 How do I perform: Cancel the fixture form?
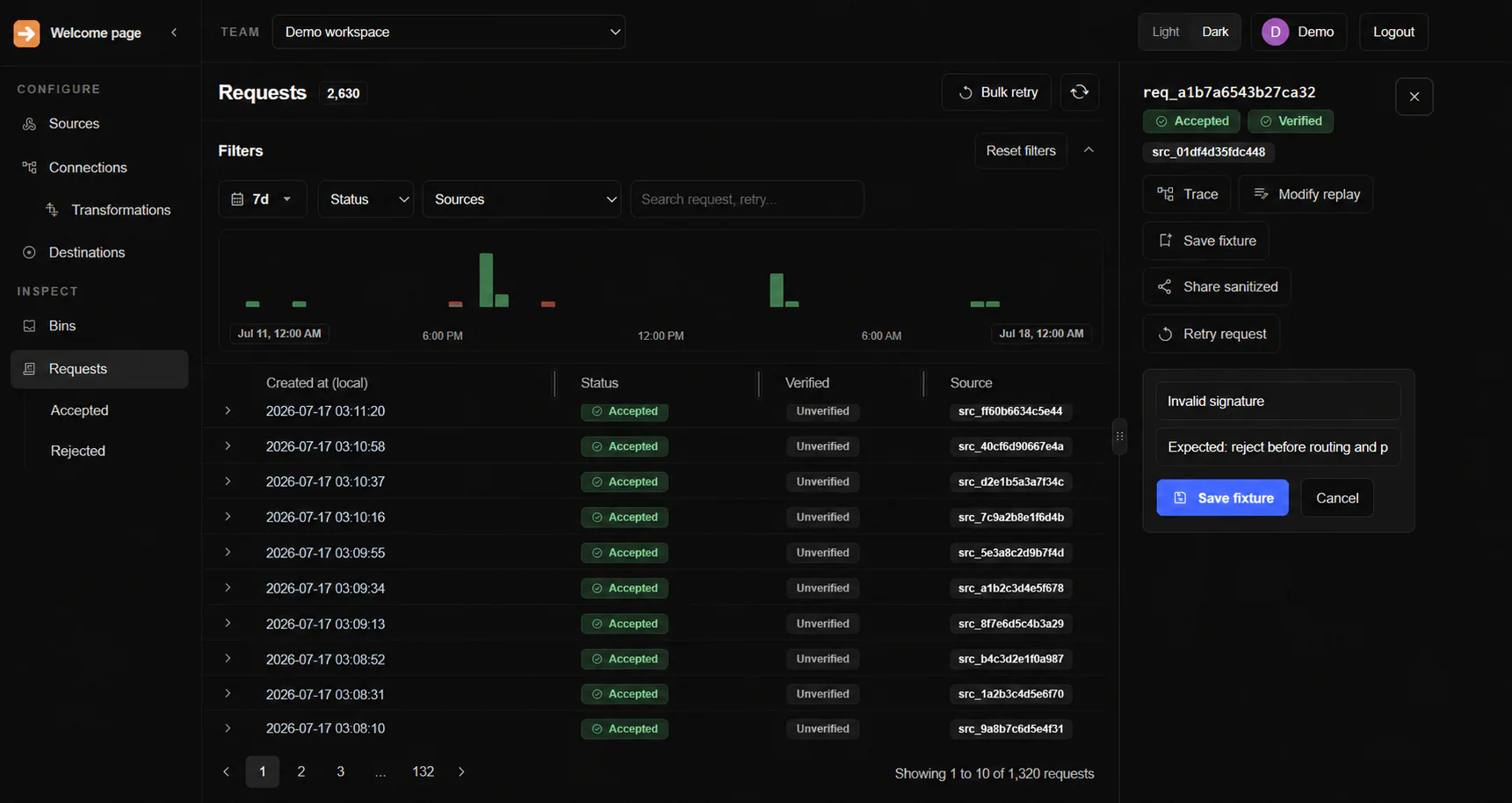point(1337,498)
